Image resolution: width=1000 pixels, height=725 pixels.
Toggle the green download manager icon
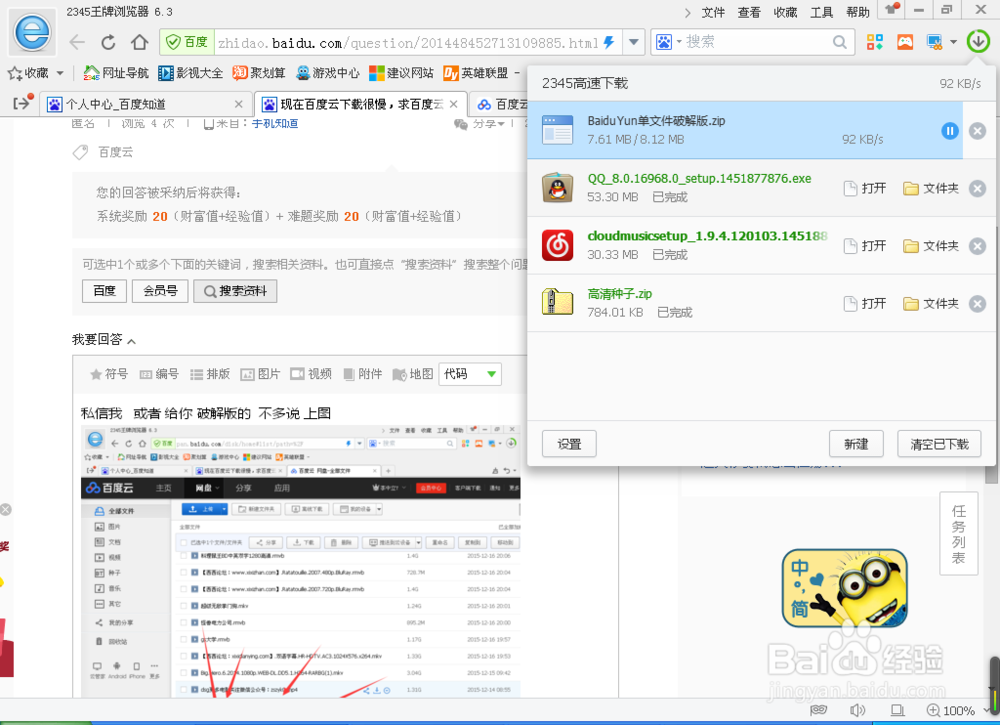tap(978, 41)
